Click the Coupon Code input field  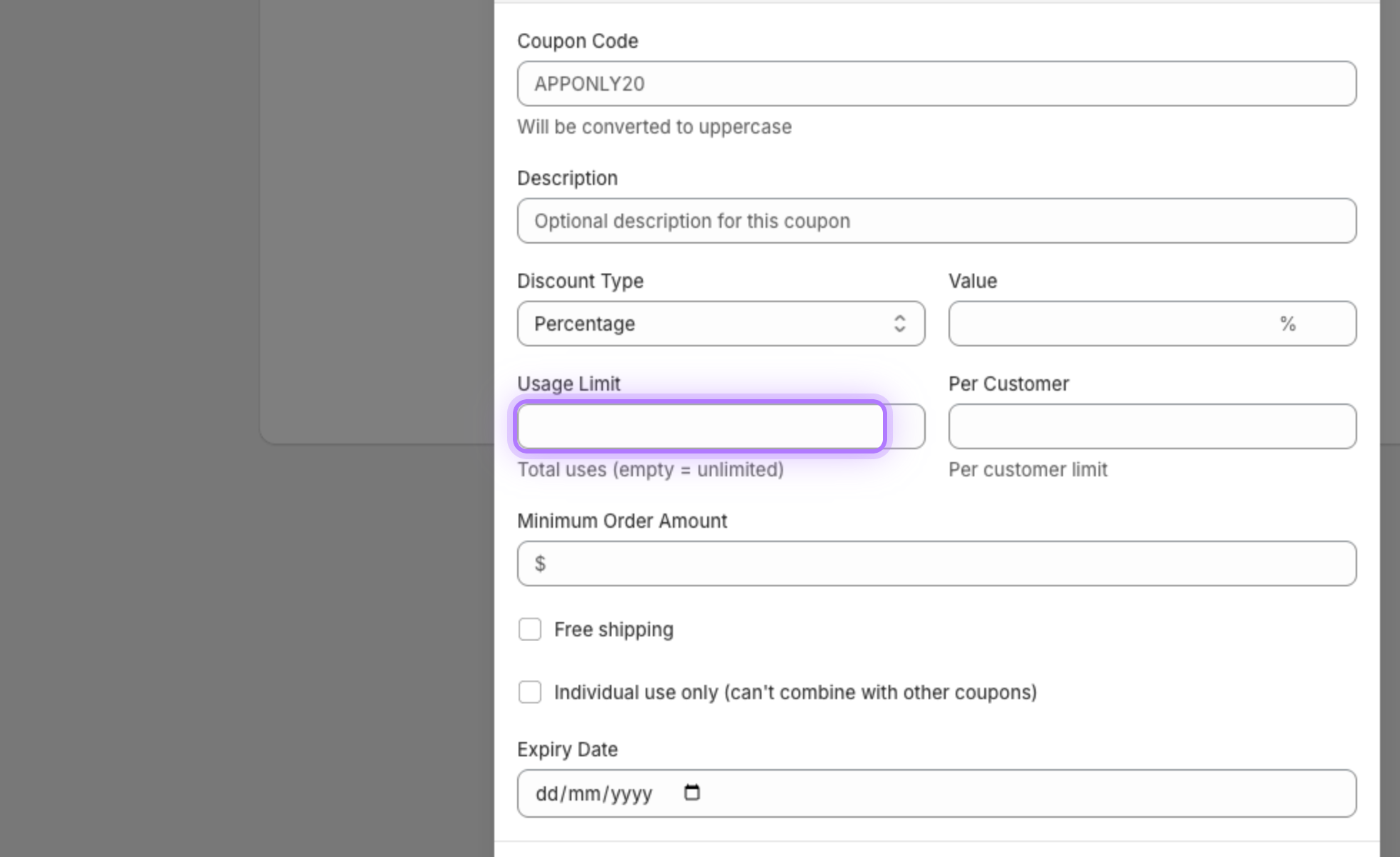pos(936,84)
